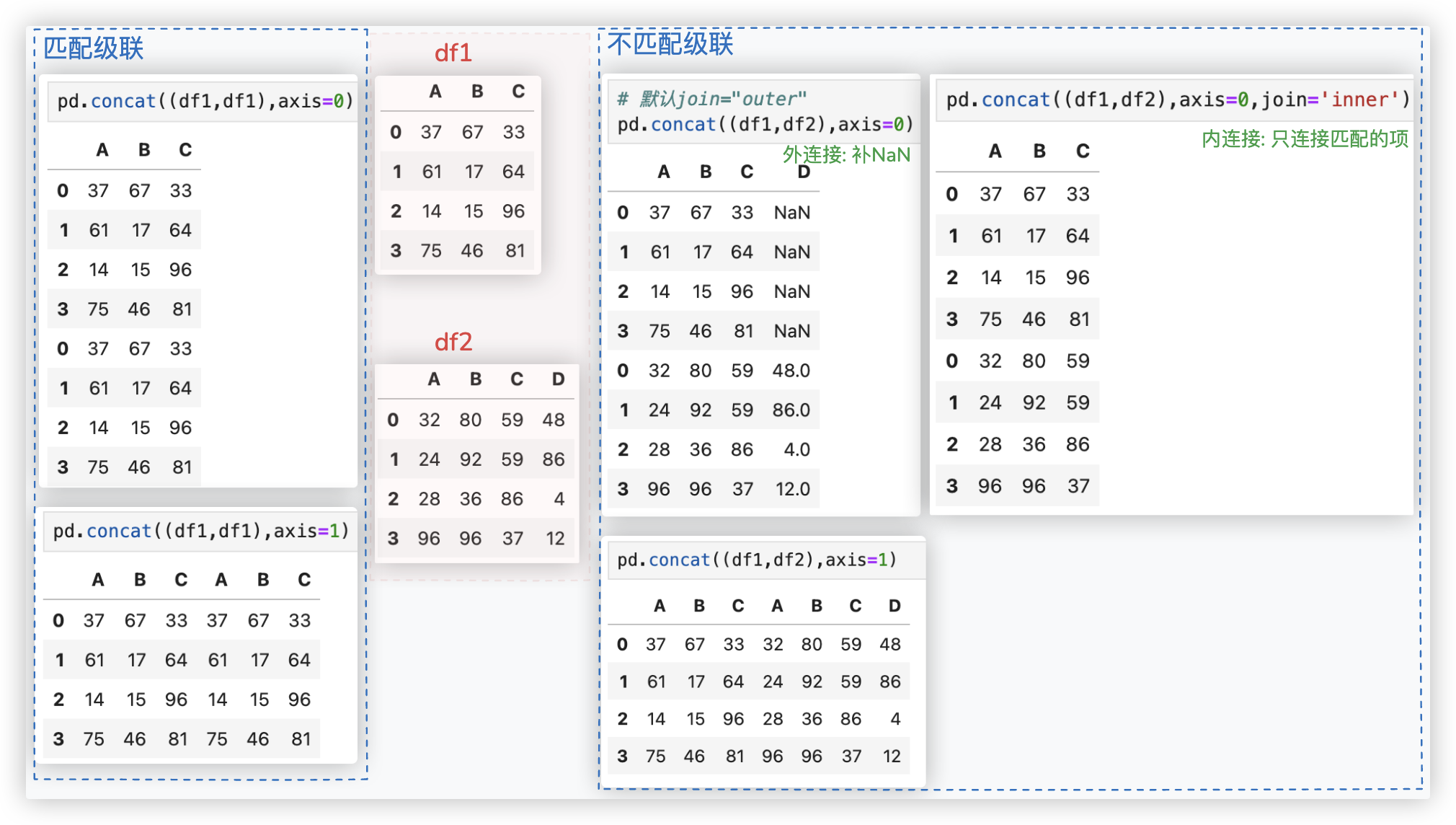Image resolution: width=1456 pixels, height=825 pixels.
Task: Click column header A in df1 table
Action: point(435,92)
